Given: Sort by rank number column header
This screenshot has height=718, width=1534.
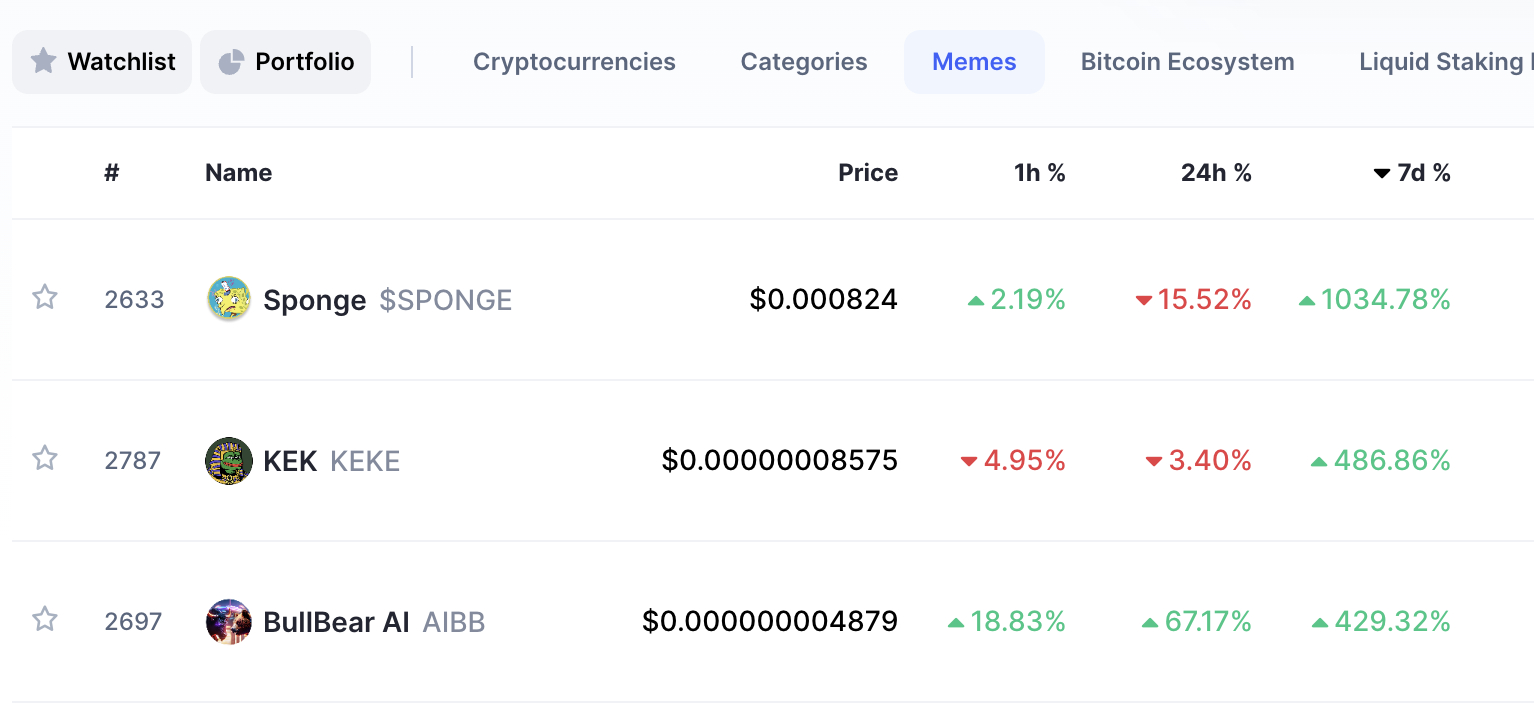Looking at the screenshot, I should (112, 173).
